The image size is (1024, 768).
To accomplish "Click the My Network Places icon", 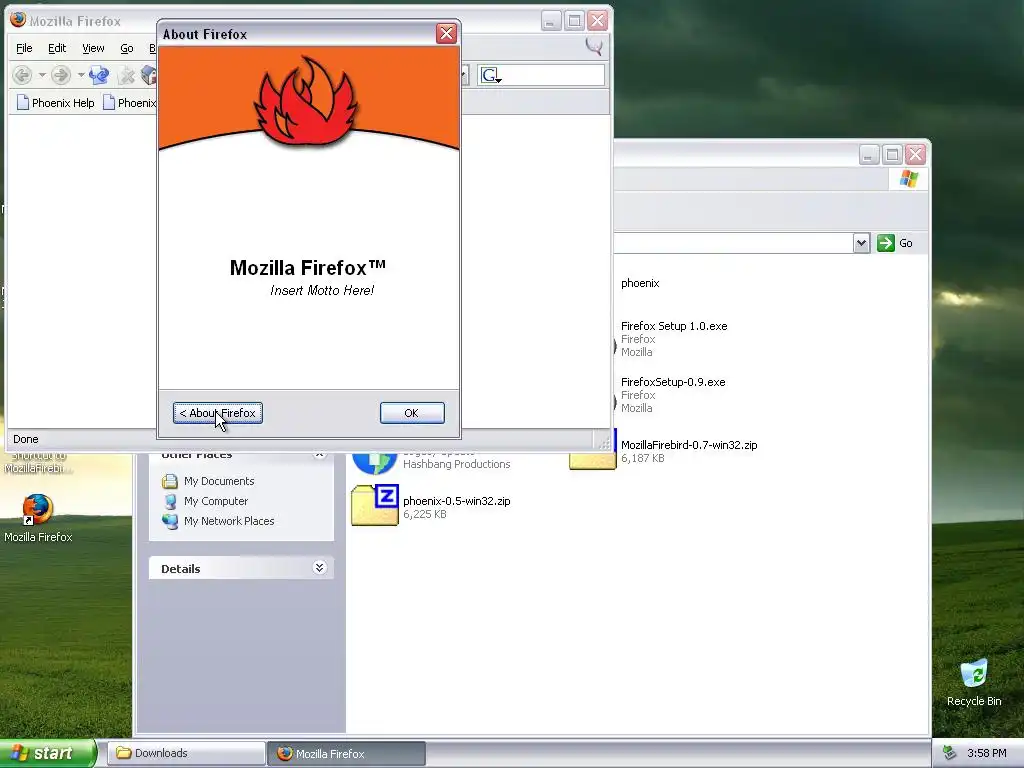I will tap(170, 521).
